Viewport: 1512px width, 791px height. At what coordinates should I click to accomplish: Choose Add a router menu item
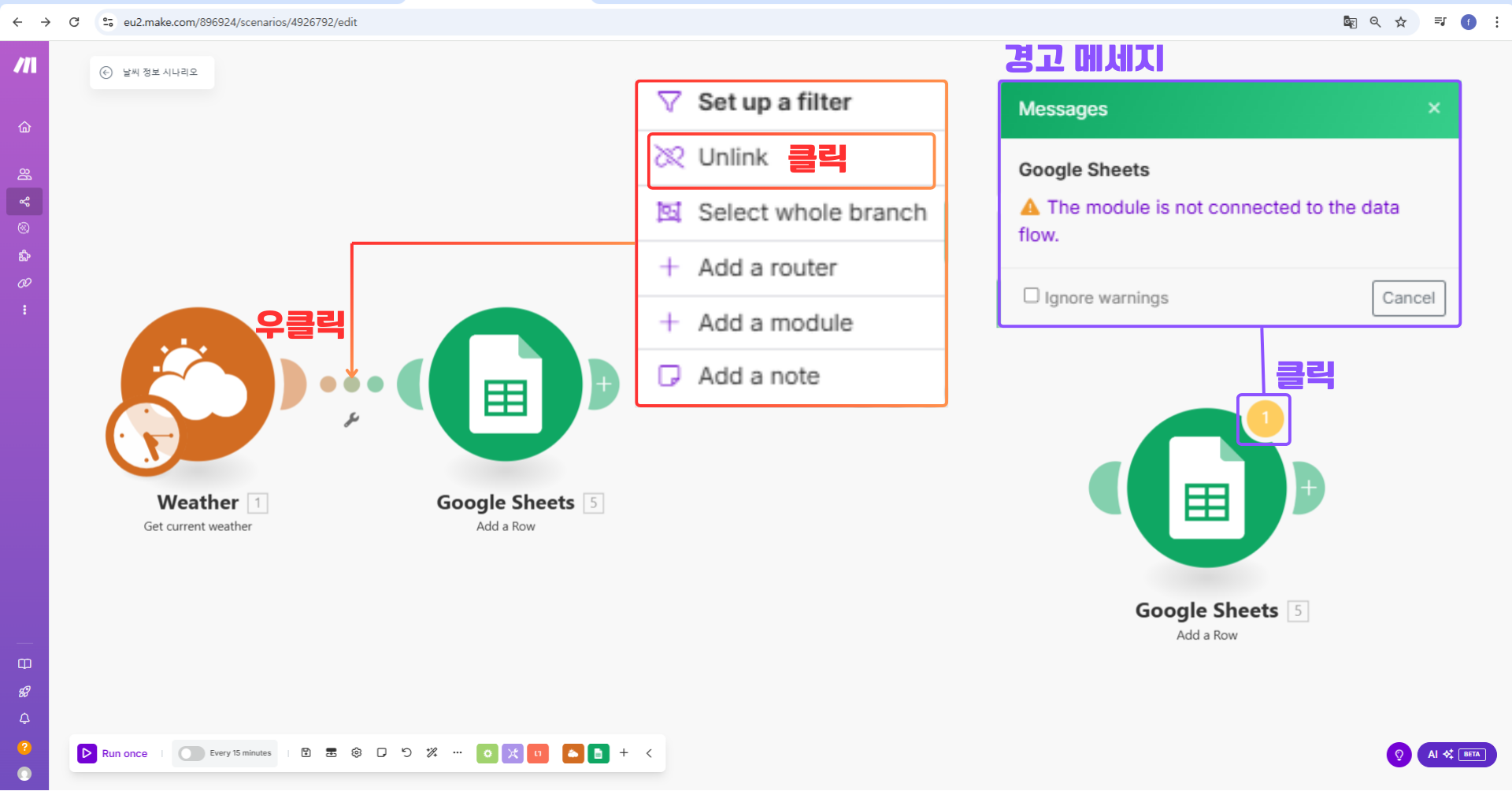pos(791,268)
